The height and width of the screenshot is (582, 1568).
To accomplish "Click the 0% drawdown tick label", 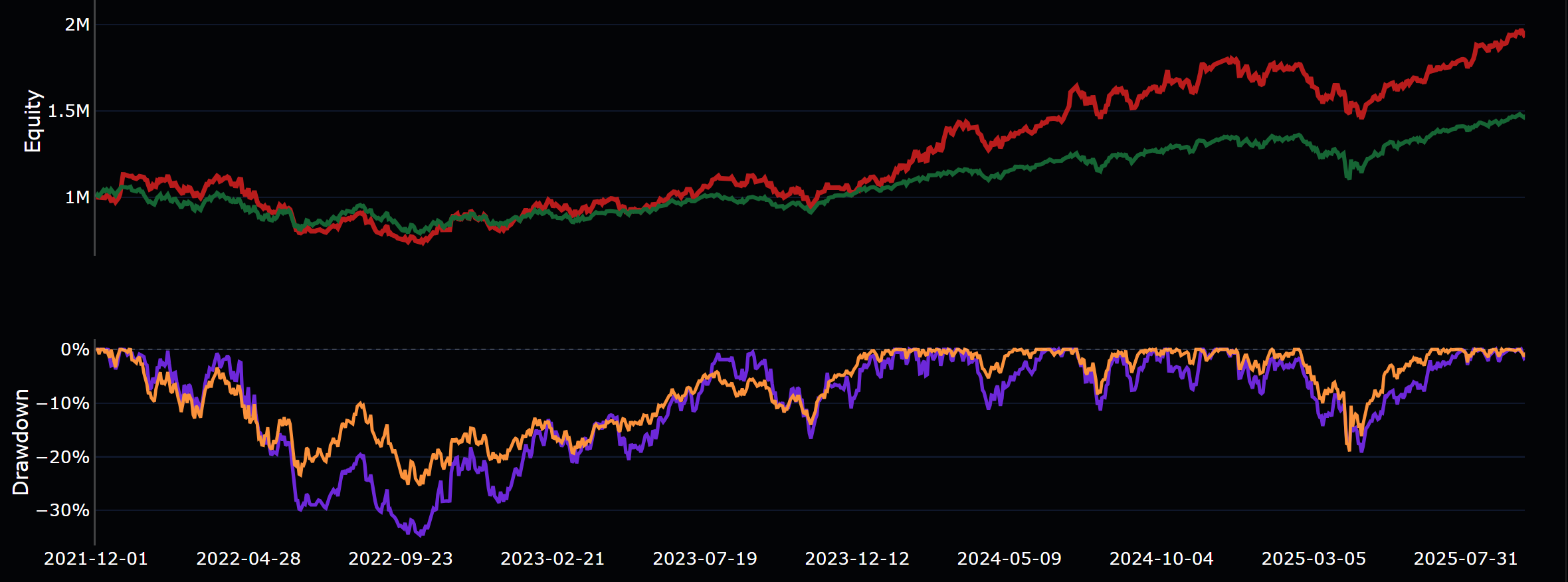I will click(x=74, y=349).
